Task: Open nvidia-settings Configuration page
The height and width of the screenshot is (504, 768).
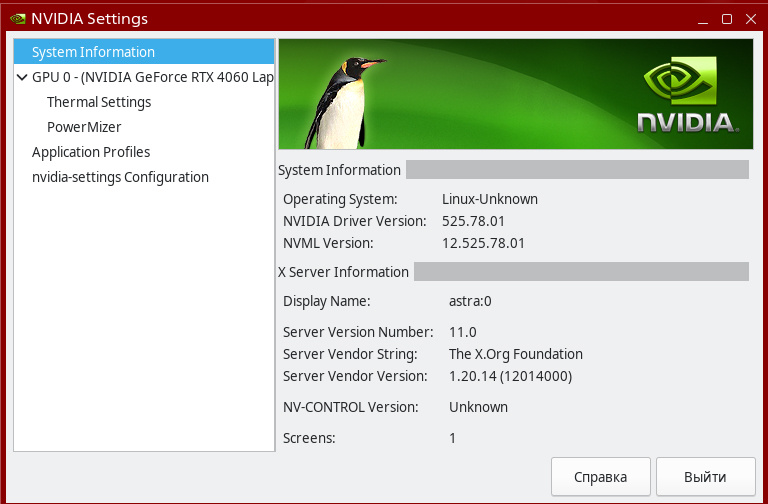Action: click(x=120, y=177)
